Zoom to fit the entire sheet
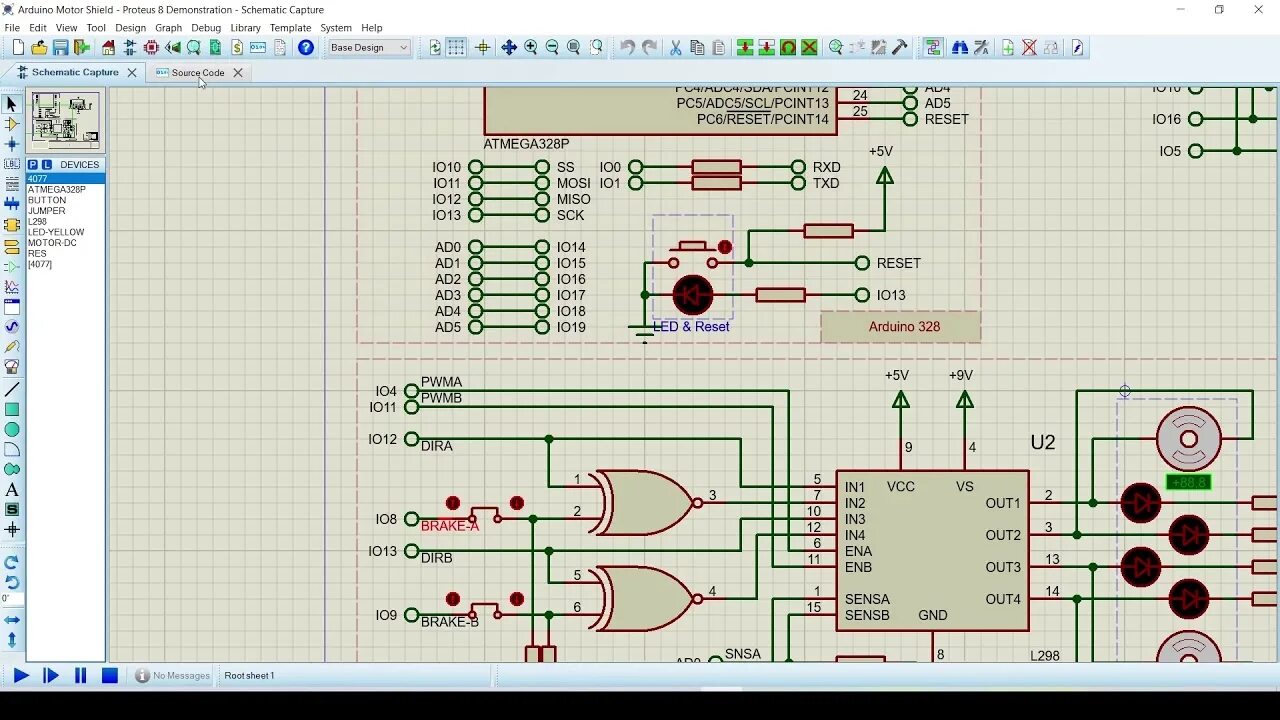1280x720 pixels. tap(574, 48)
